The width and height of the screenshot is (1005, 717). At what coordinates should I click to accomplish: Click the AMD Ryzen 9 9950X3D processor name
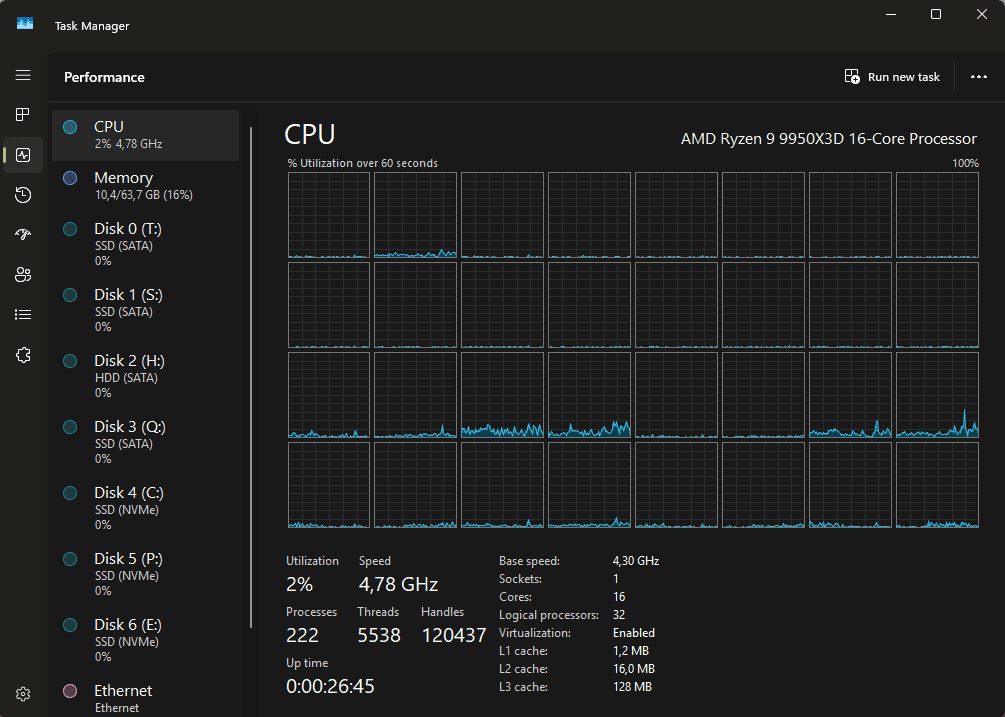(829, 139)
